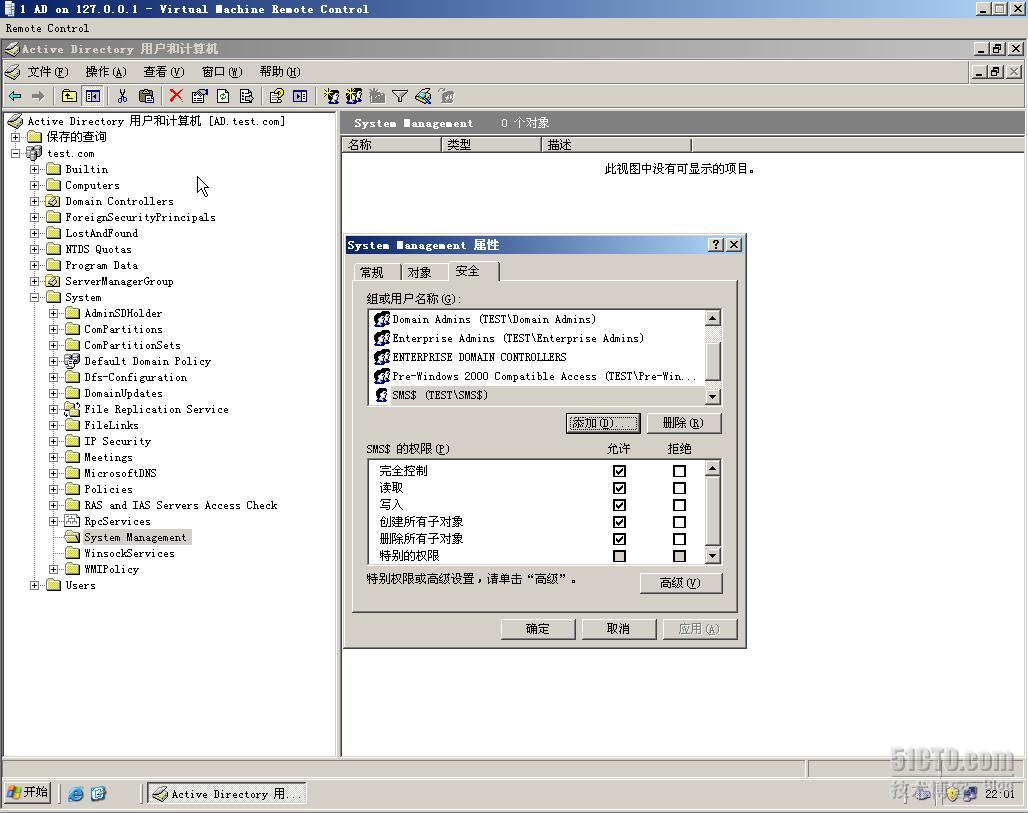1028x813 pixels.
Task: Click the 名称 column header
Action: click(392, 145)
